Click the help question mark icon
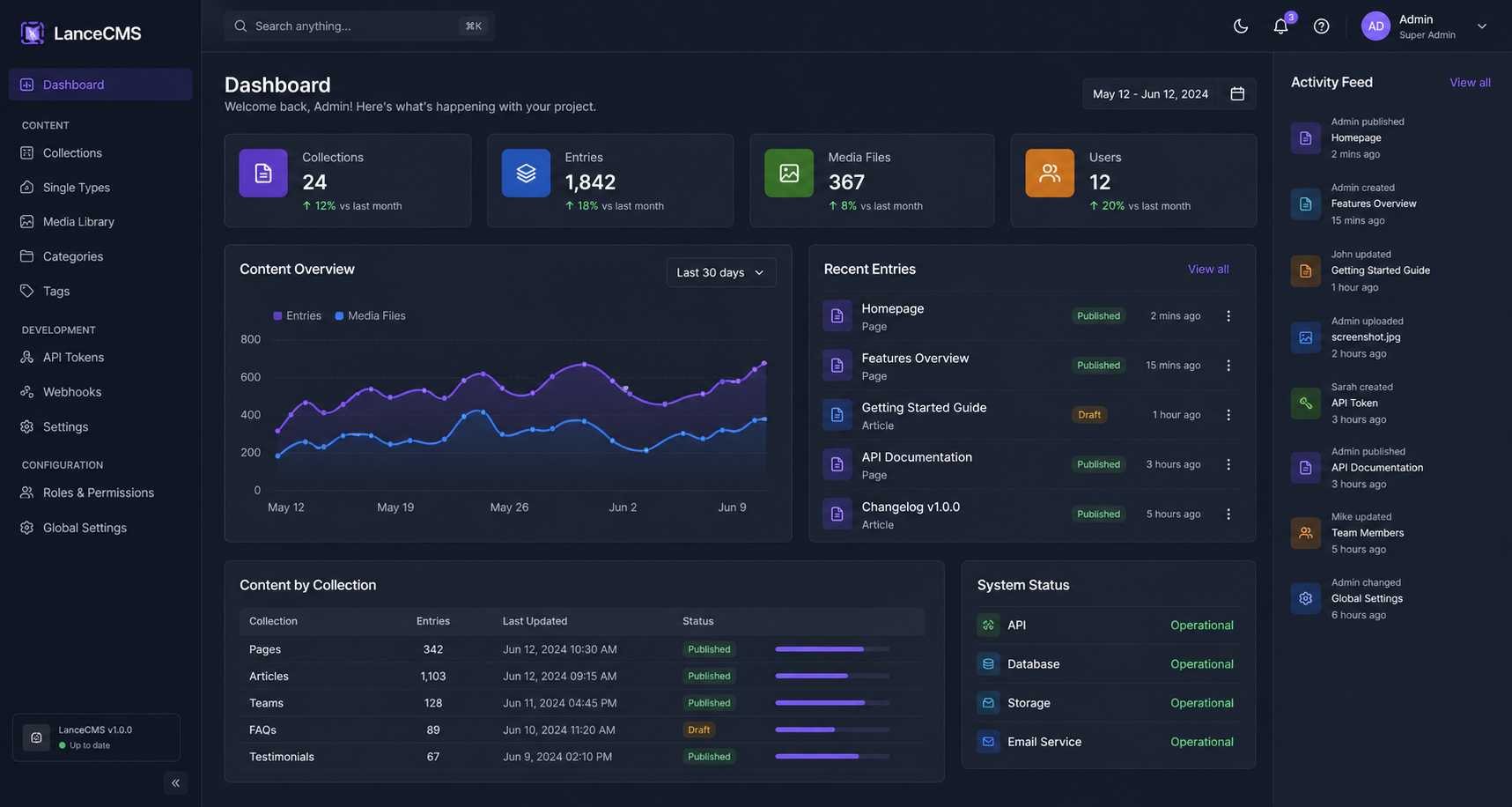Screen dimensions: 1512x807 [1321, 26]
